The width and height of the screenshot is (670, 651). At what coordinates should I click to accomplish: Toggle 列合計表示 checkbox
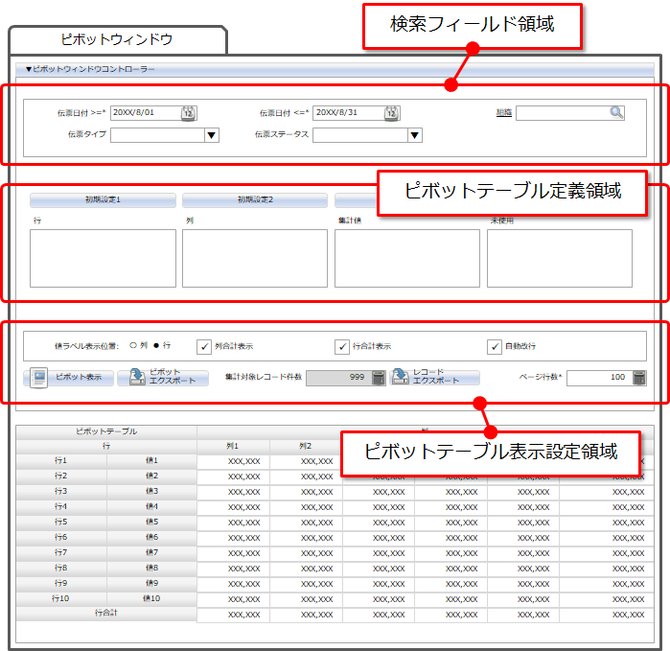pyautogui.click(x=204, y=346)
